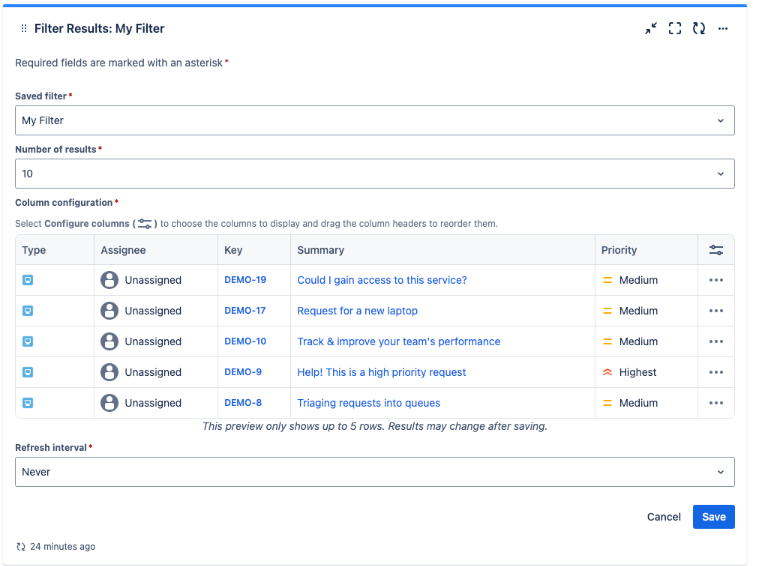Open row actions menu for DEMO-9

pos(716,372)
